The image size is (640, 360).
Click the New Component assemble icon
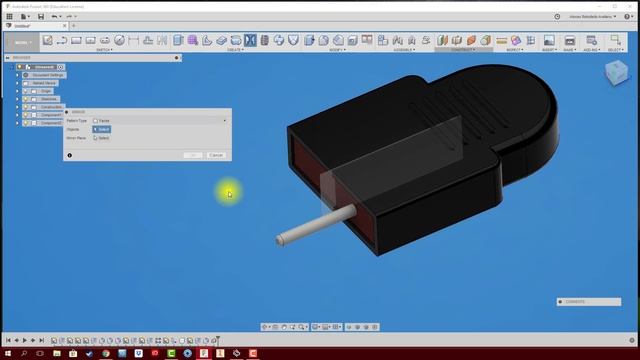(x=383, y=40)
